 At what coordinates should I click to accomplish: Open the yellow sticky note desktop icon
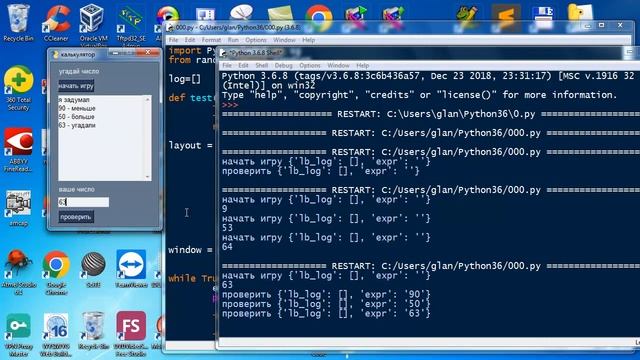point(280,15)
